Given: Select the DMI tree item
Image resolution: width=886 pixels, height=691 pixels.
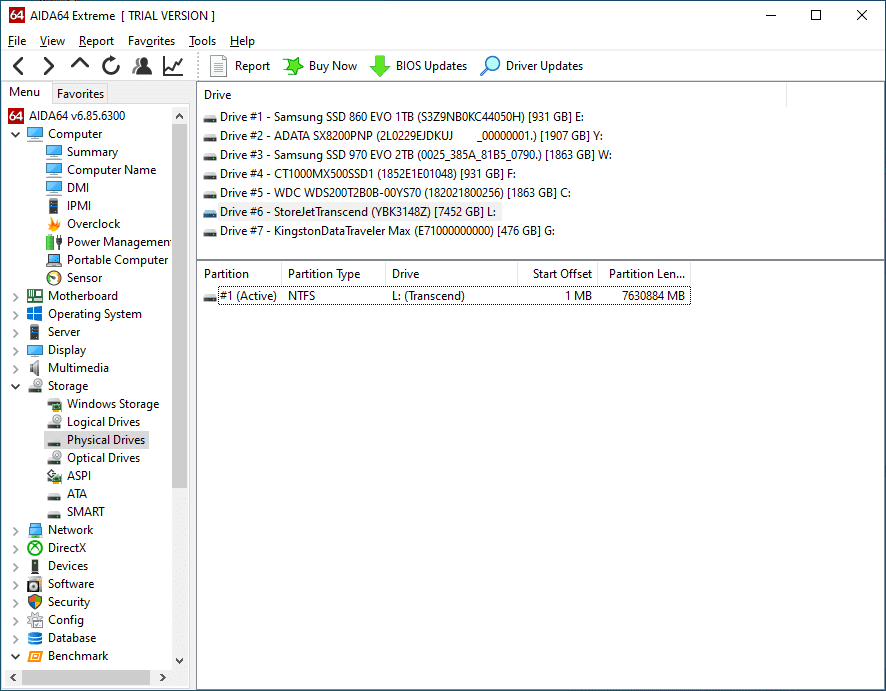Looking at the screenshot, I should click(77, 188).
